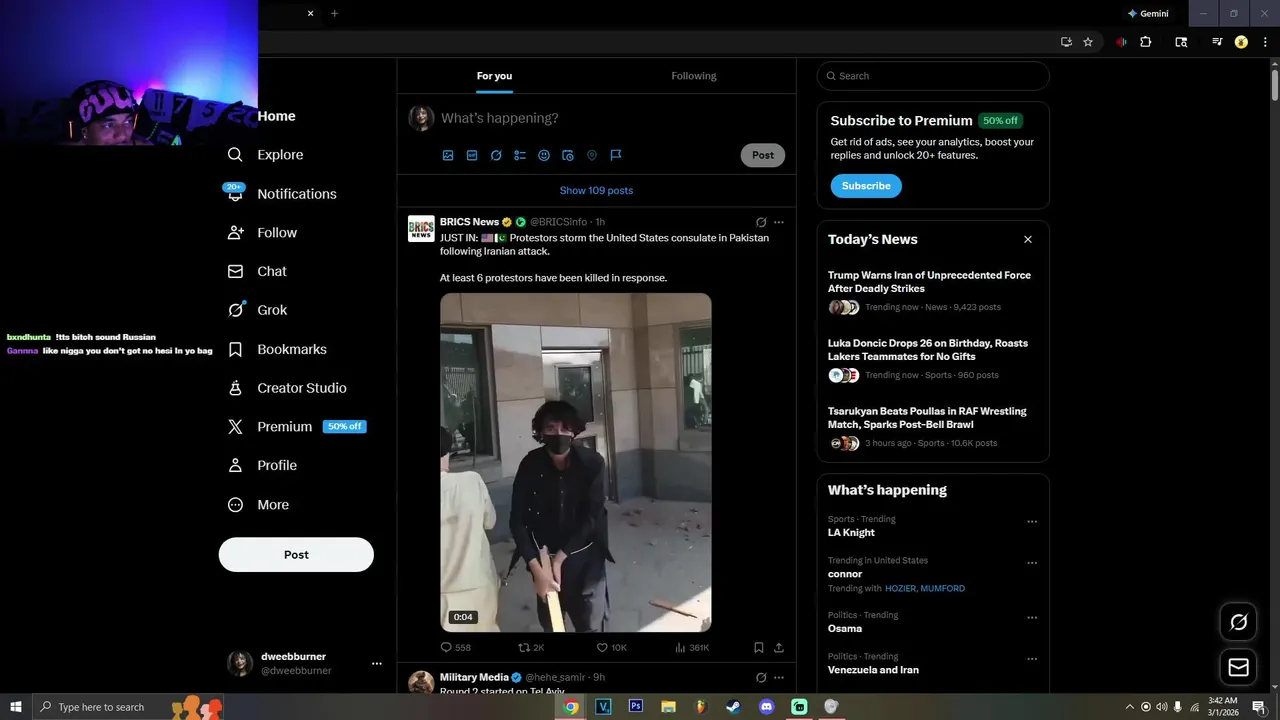
Task: Like the BRICS News post
Action: coord(611,647)
